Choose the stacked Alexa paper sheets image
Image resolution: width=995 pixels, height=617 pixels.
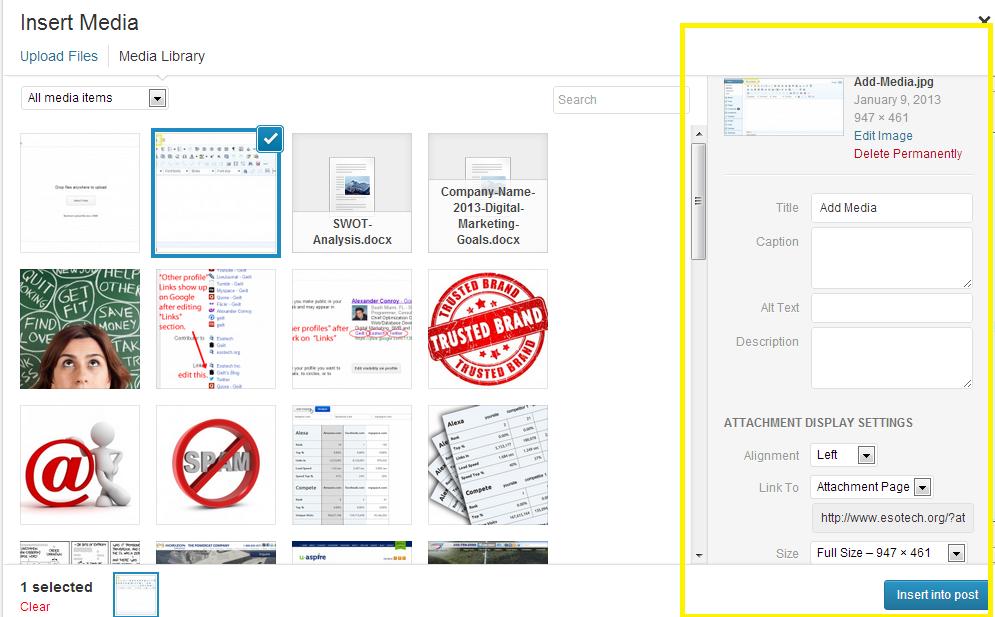pyautogui.click(x=488, y=465)
